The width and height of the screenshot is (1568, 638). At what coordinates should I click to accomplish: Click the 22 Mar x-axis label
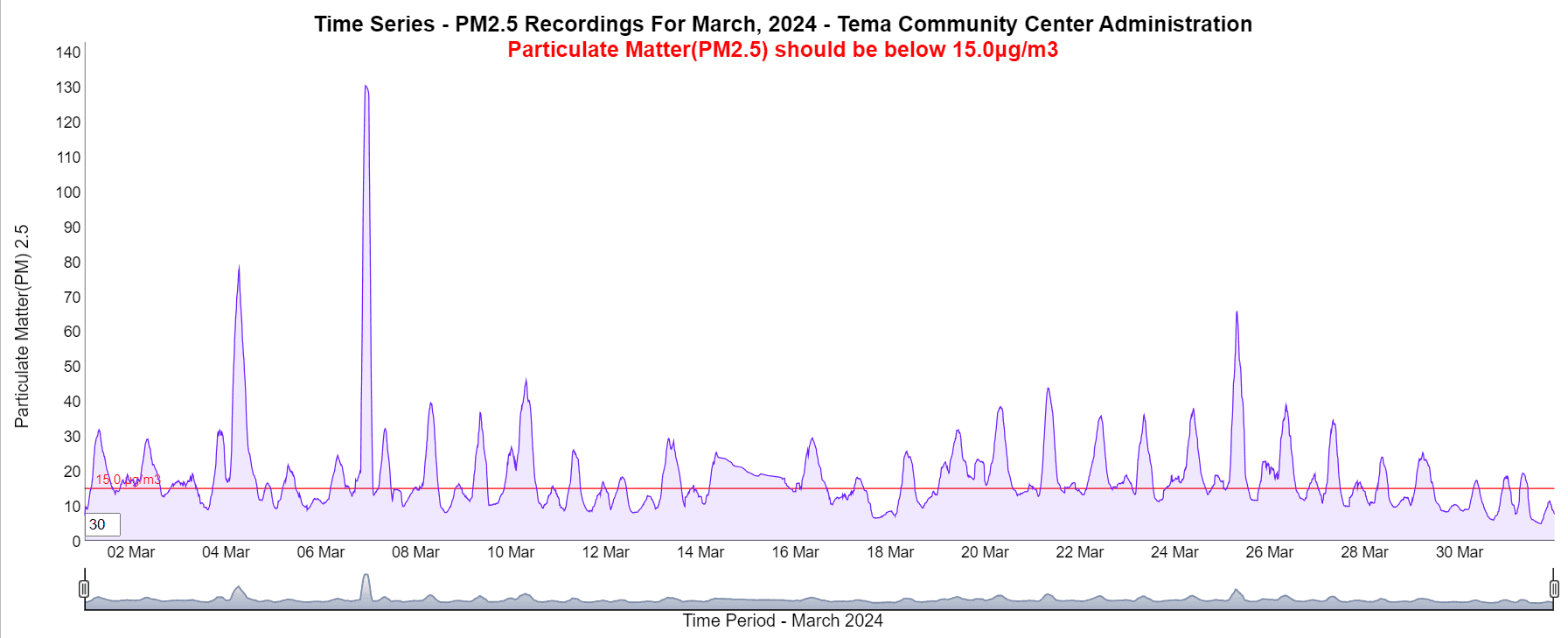click(1079, 552)
